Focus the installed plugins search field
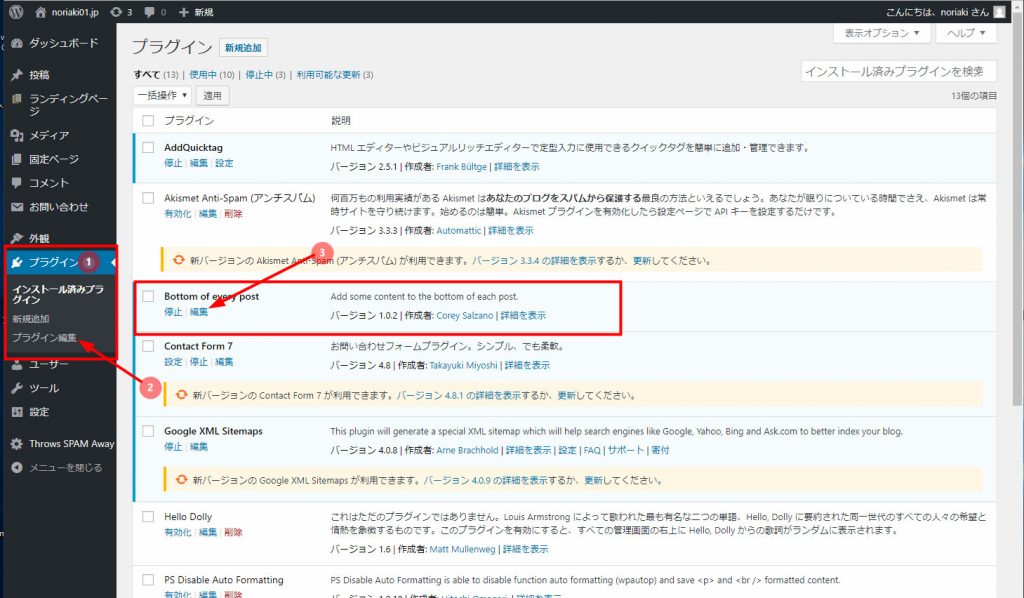Screen dimensions: 1024x598 [x=899, y=71]
